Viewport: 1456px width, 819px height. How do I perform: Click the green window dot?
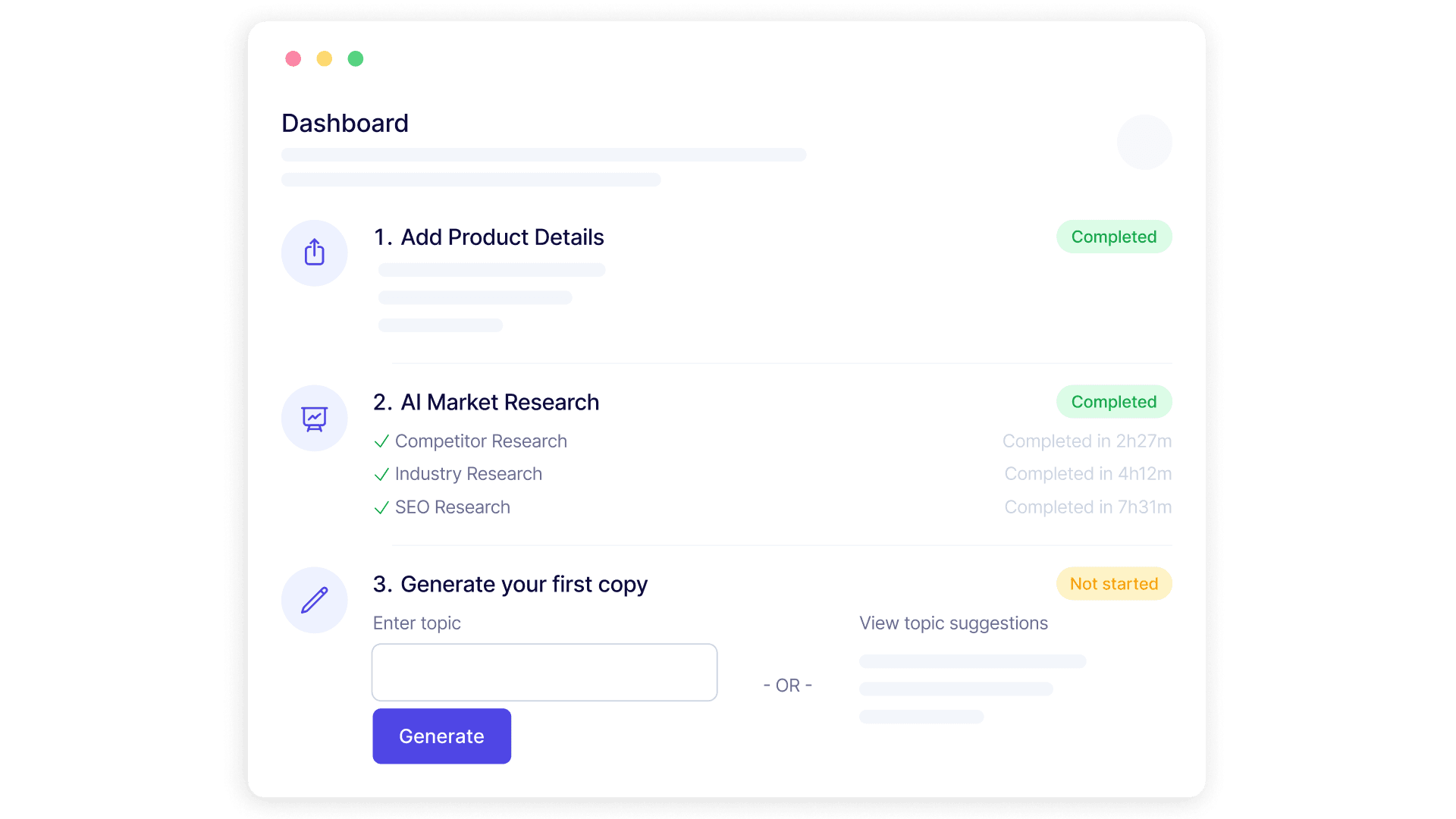(x=356, y=58)
